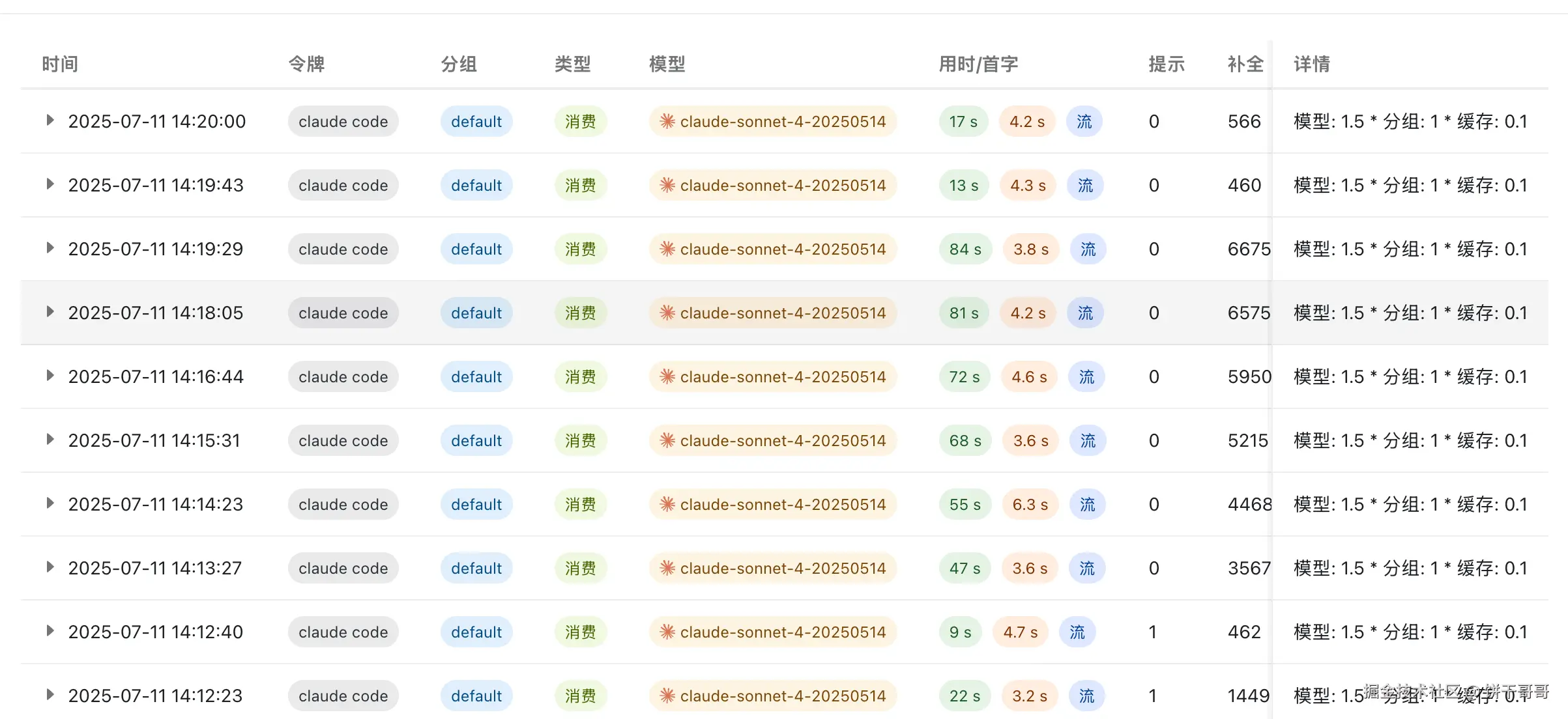The width and height of the screenshot is (1568, 719).
Task: Click the 84 s duration badge
Action: click(965, 249)
